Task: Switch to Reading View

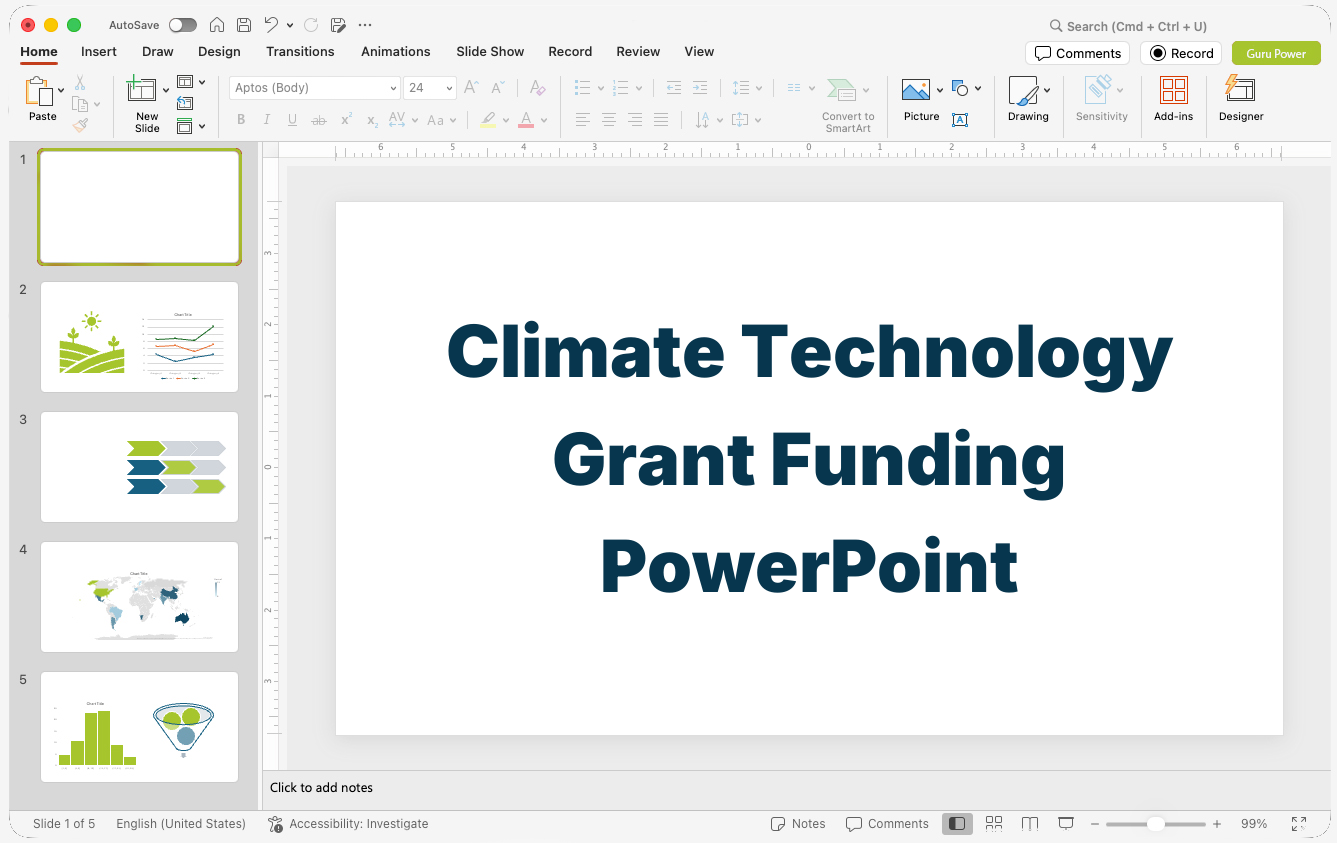Action: [1030, 824]
